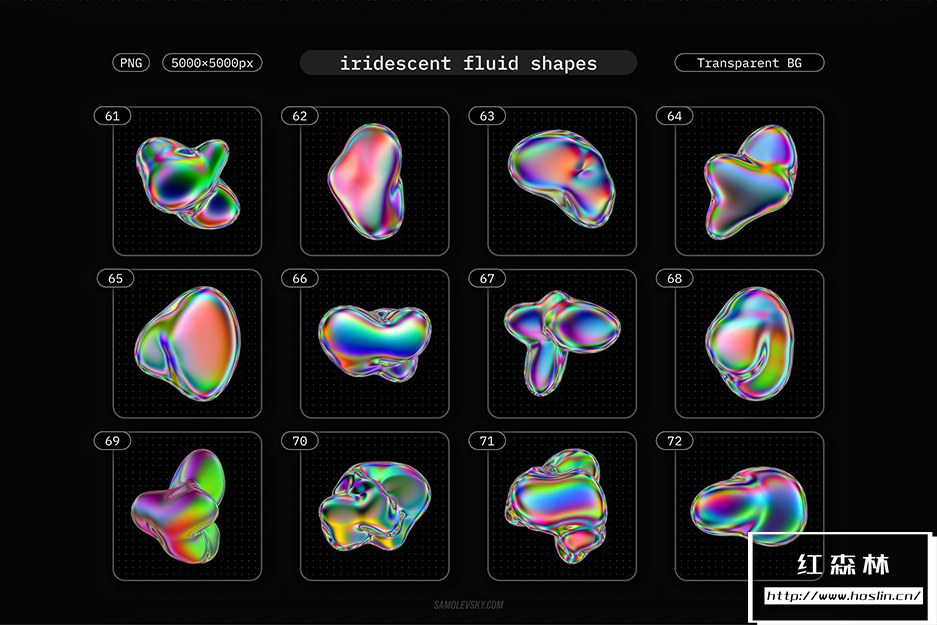Click the number label 61
The width and height of the screenshot is (937, 625).
[112, 116]
